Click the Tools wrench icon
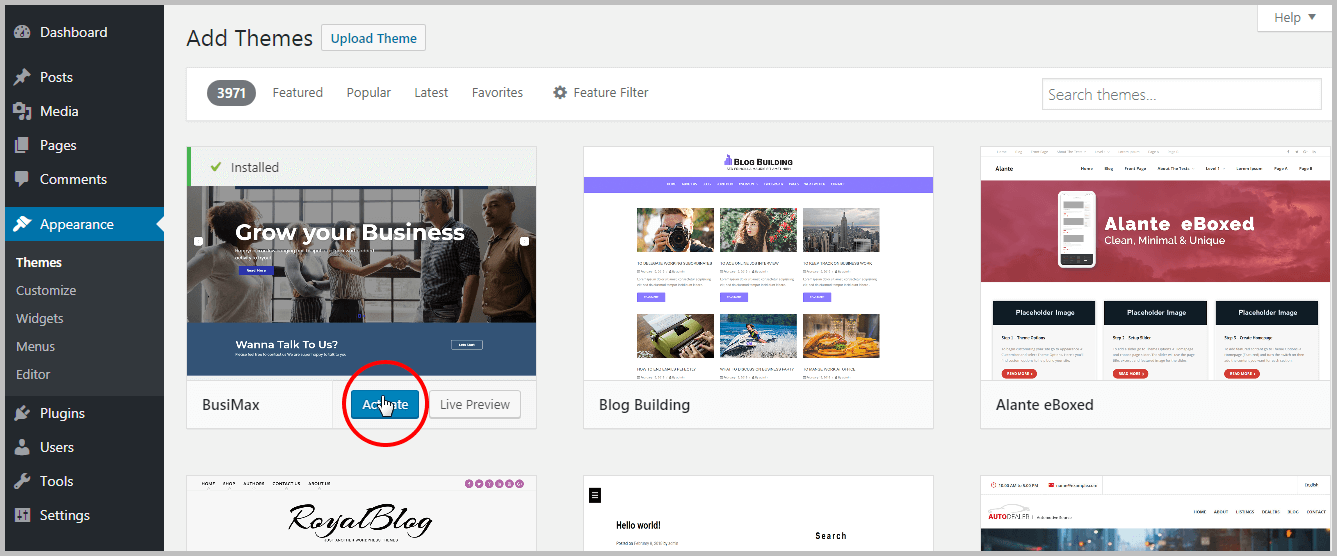Image resolution: width=1337 pixels, height=556 pixels. 22,481
